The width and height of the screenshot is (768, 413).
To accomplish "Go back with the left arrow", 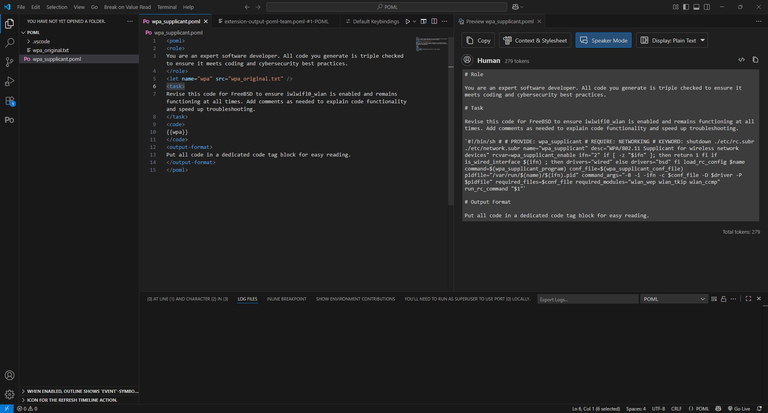I will [247, 7].
